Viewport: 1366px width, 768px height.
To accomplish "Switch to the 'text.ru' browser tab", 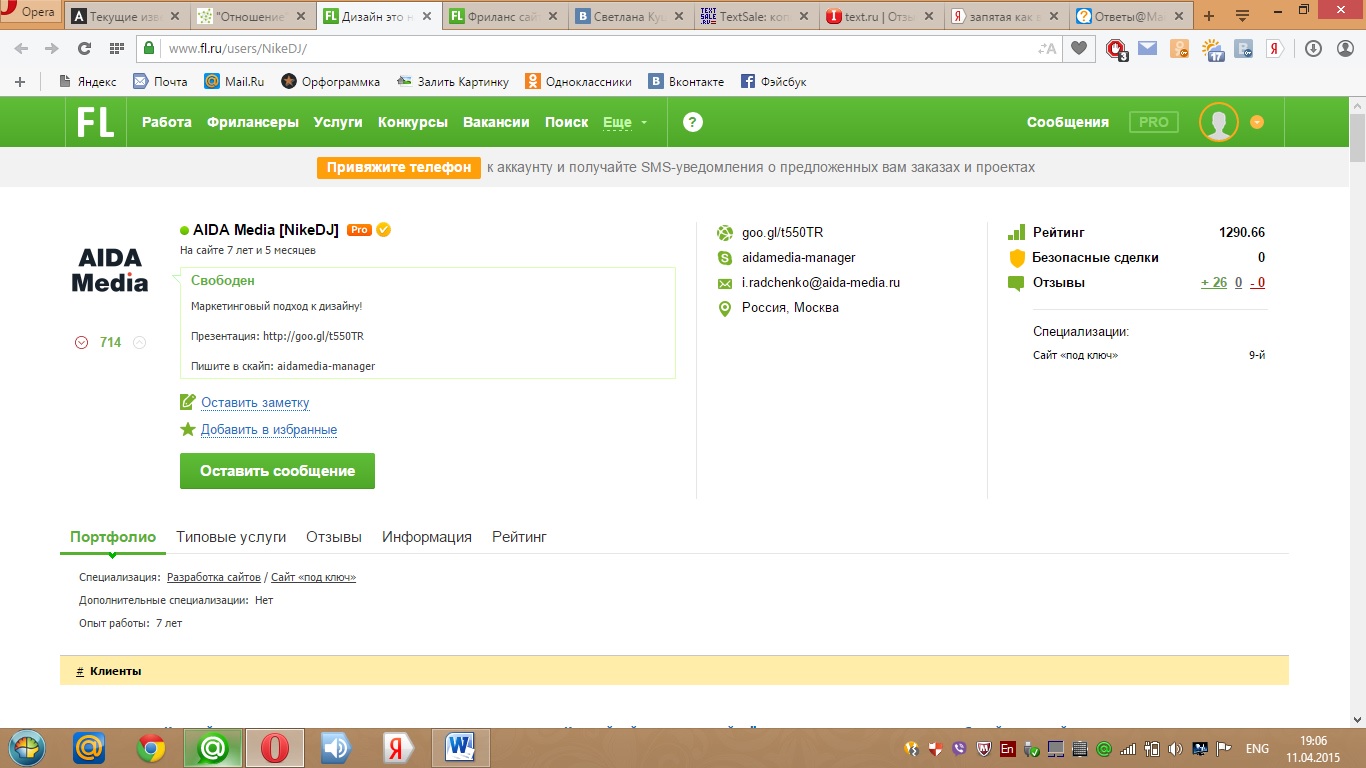I will pyautogui.click(x=882, y=16).
